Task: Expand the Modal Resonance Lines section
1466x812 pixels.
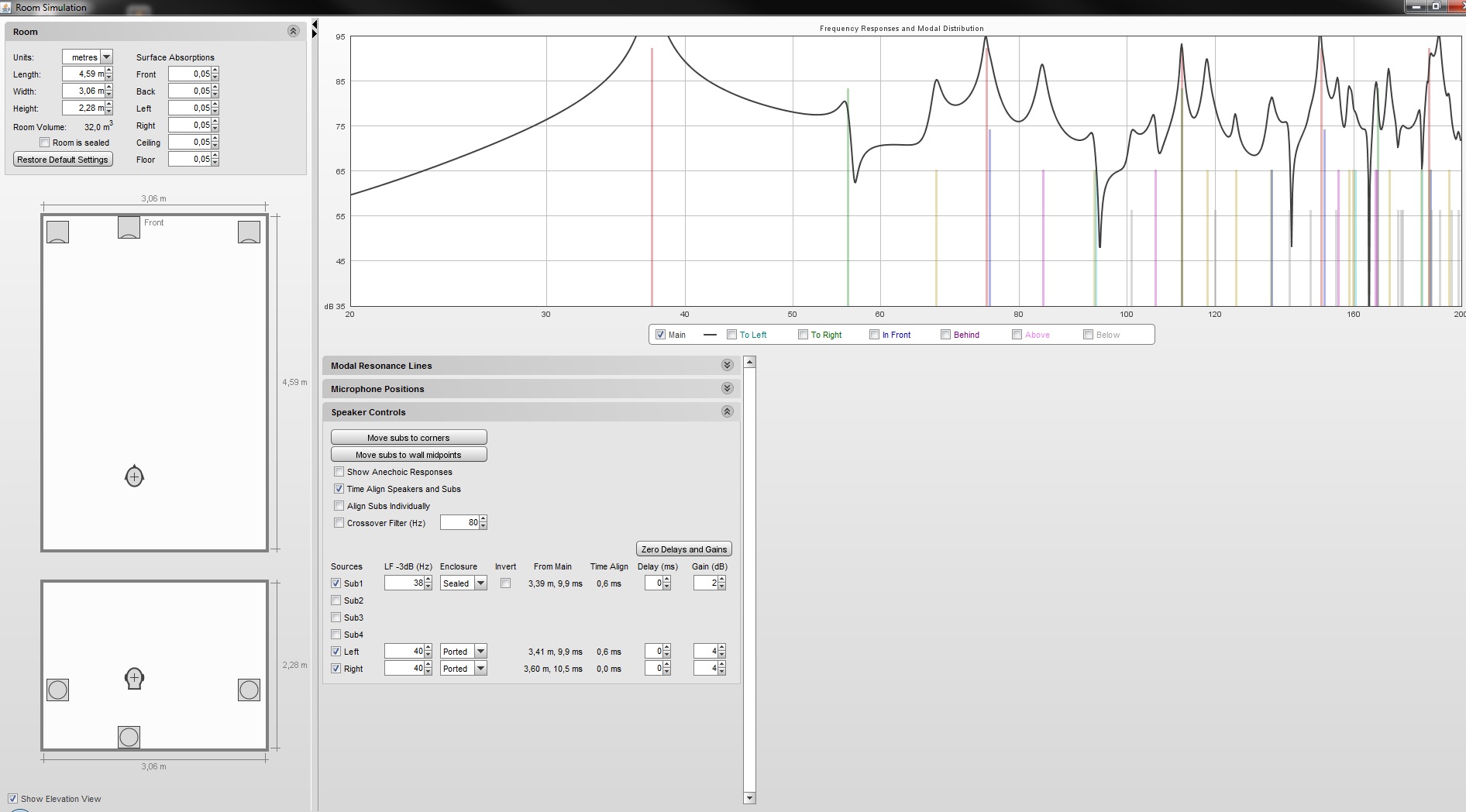Action: pos(727,365)
